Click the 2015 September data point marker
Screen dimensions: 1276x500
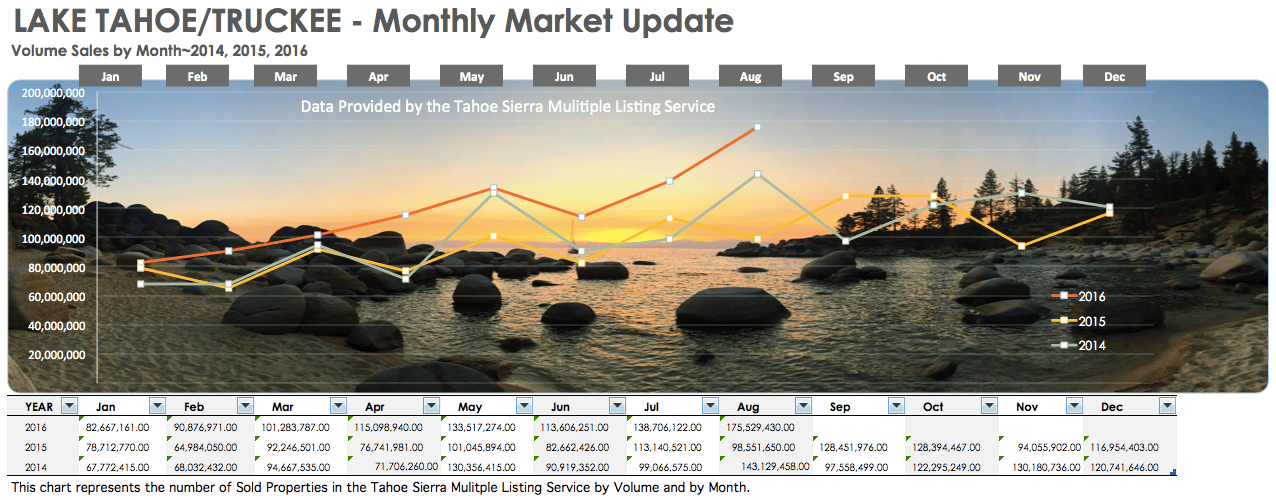pos(845,196)
